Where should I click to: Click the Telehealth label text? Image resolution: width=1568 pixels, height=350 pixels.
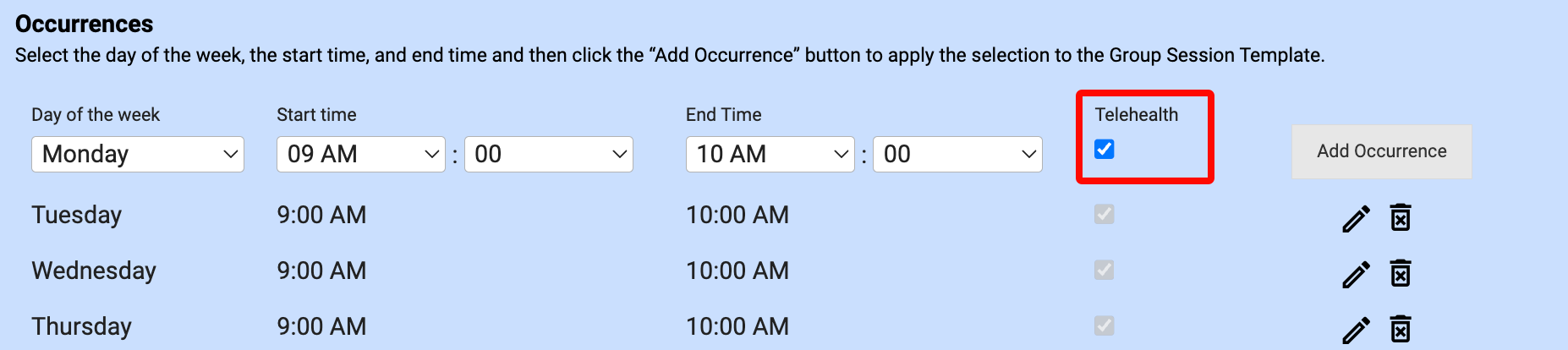click(x=1136, y=115)
